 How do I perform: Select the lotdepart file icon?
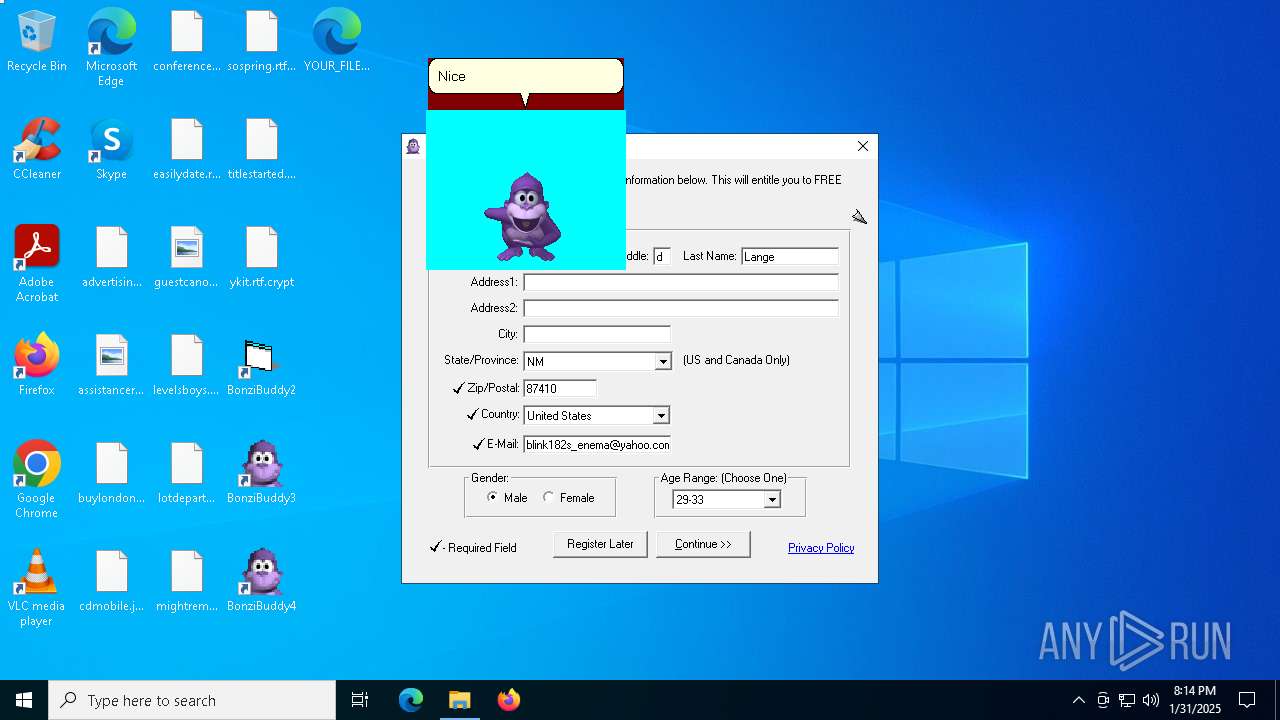point(187,474)
